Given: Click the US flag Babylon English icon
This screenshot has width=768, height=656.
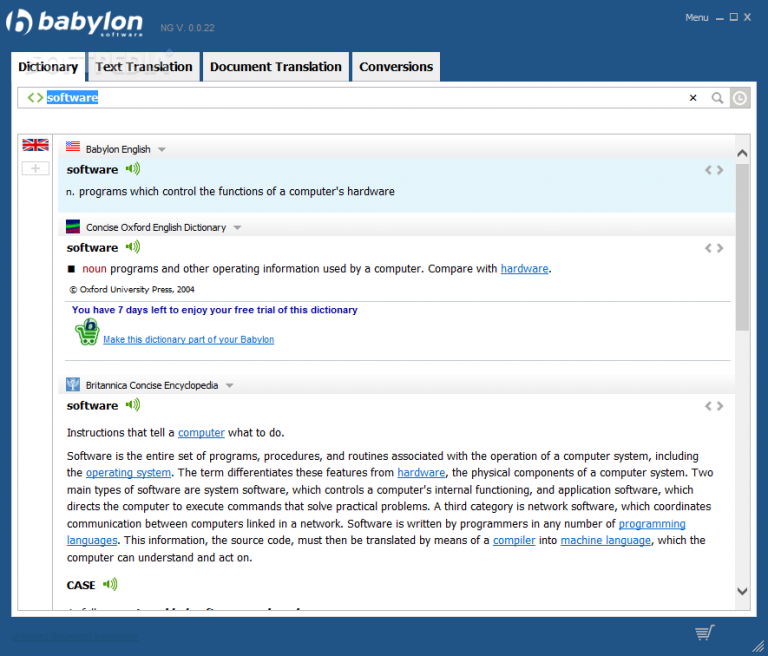Looking at the screenshot, I should [x=73, y=146].
